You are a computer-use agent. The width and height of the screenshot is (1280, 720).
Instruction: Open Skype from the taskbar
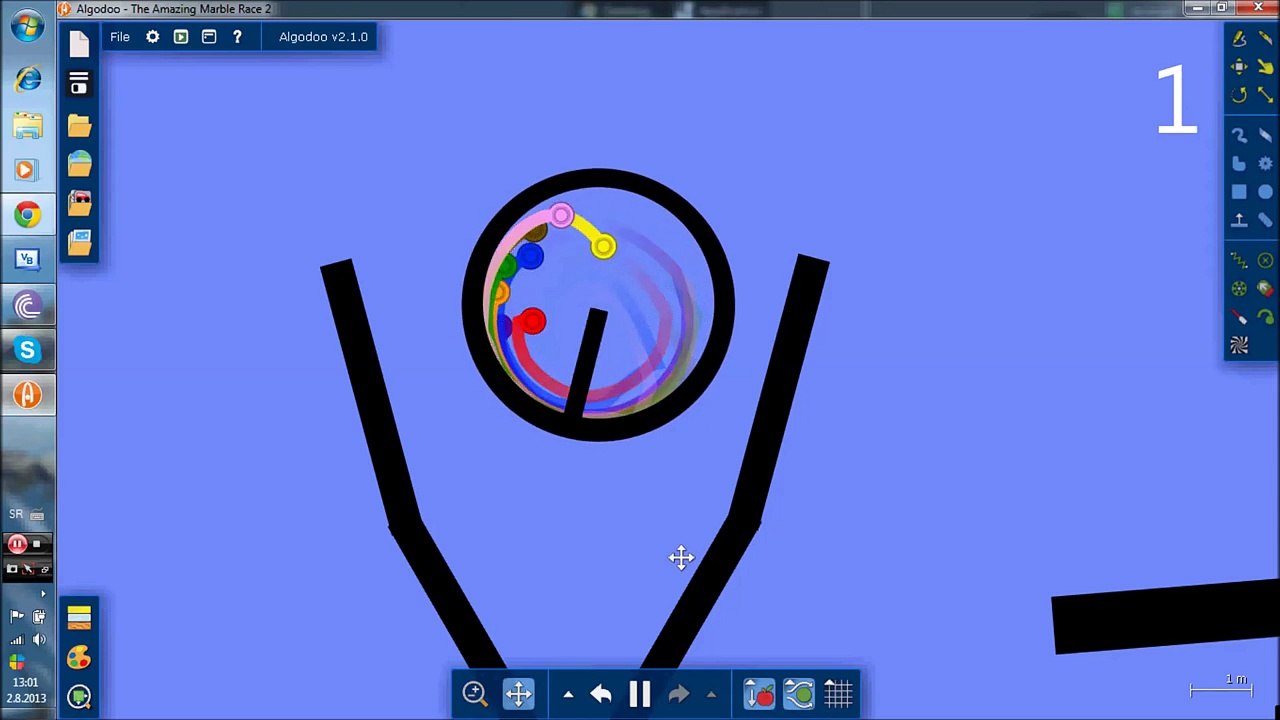[x=27, y=350]
